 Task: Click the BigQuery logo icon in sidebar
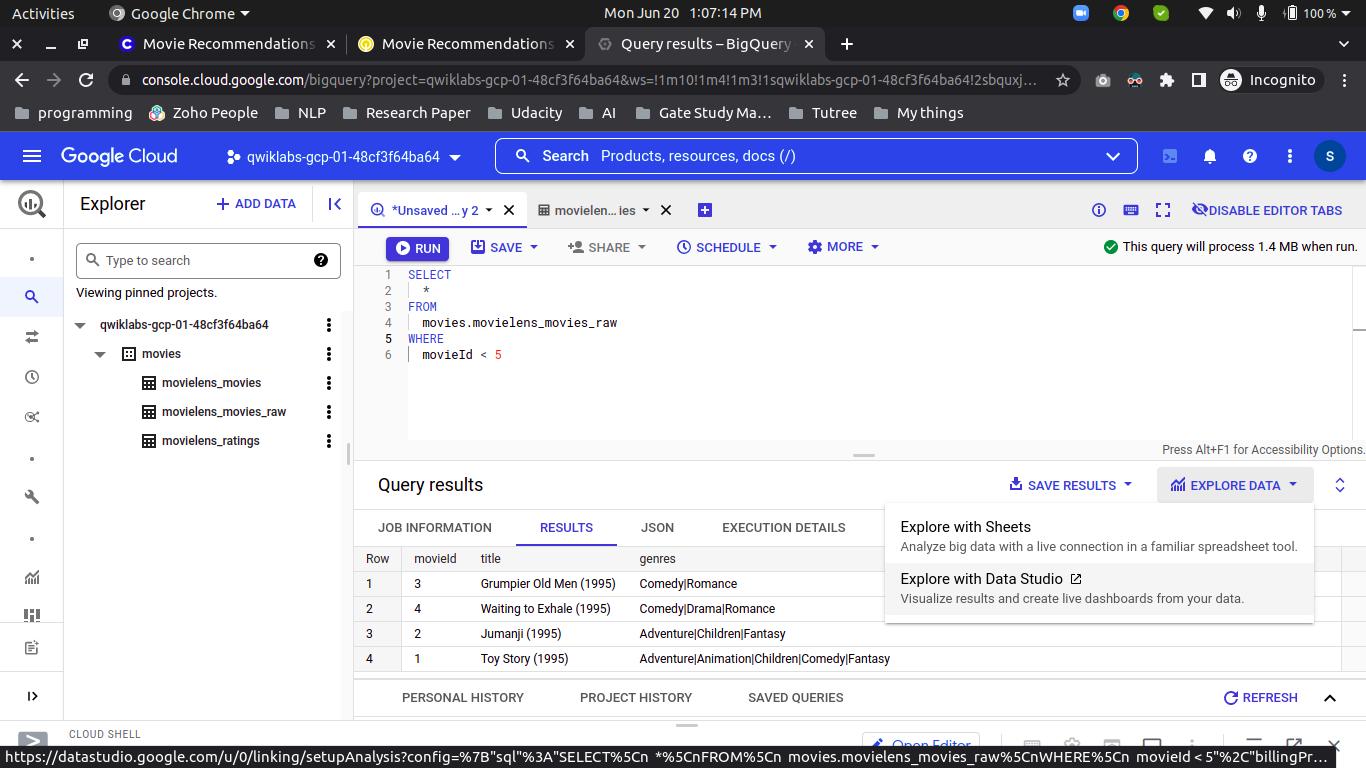tap(32, 205)
